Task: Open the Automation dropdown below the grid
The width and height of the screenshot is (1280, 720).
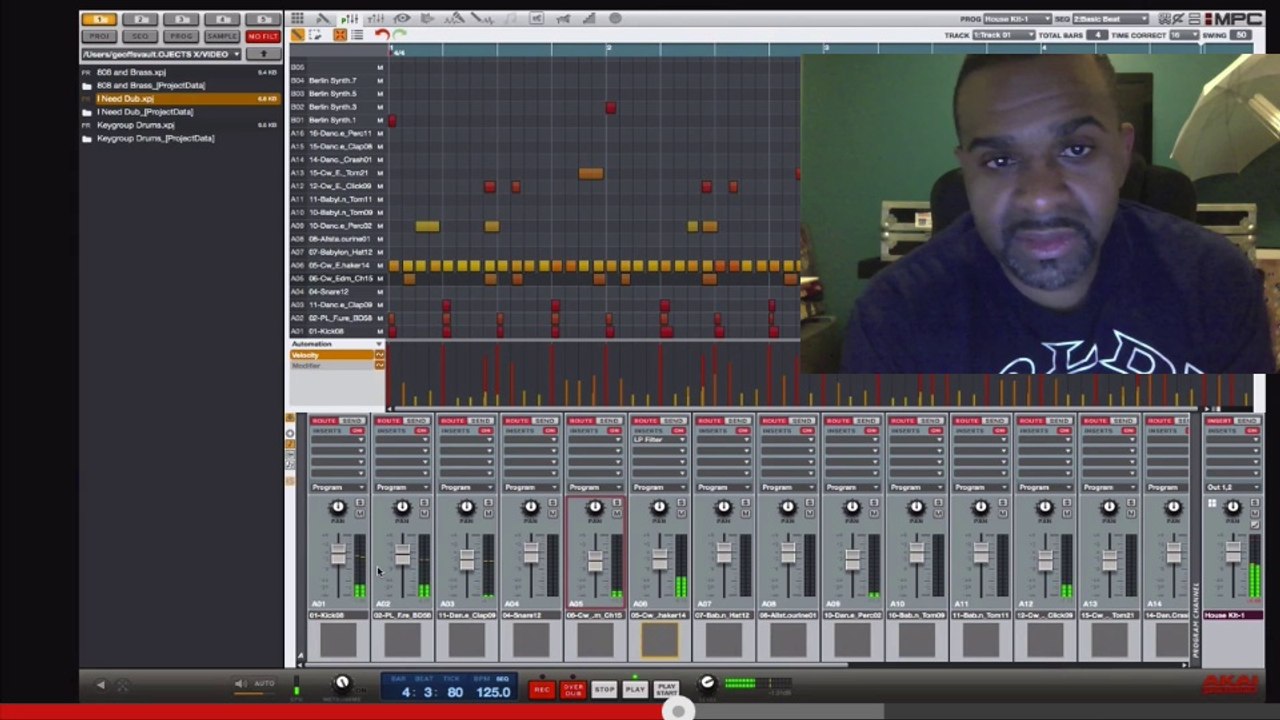Action: click(336, 344)
